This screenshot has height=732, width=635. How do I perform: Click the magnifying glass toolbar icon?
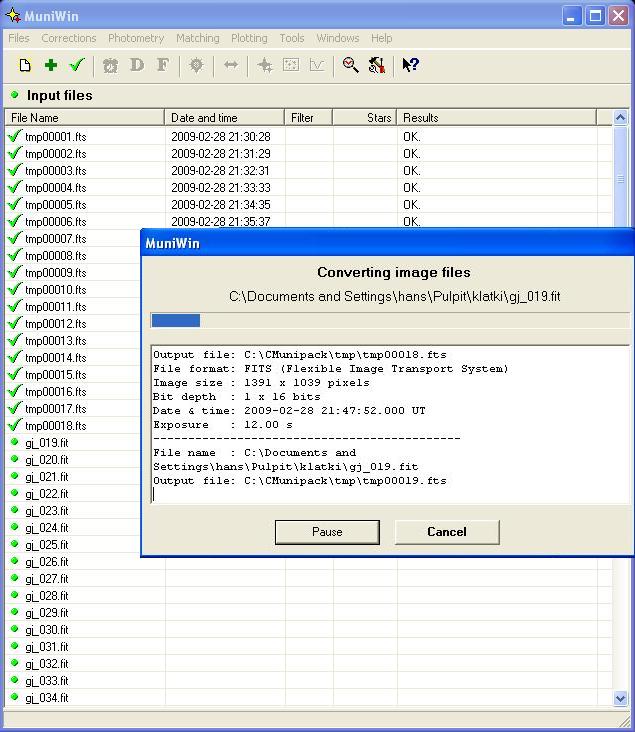click(x=350, y=65)
